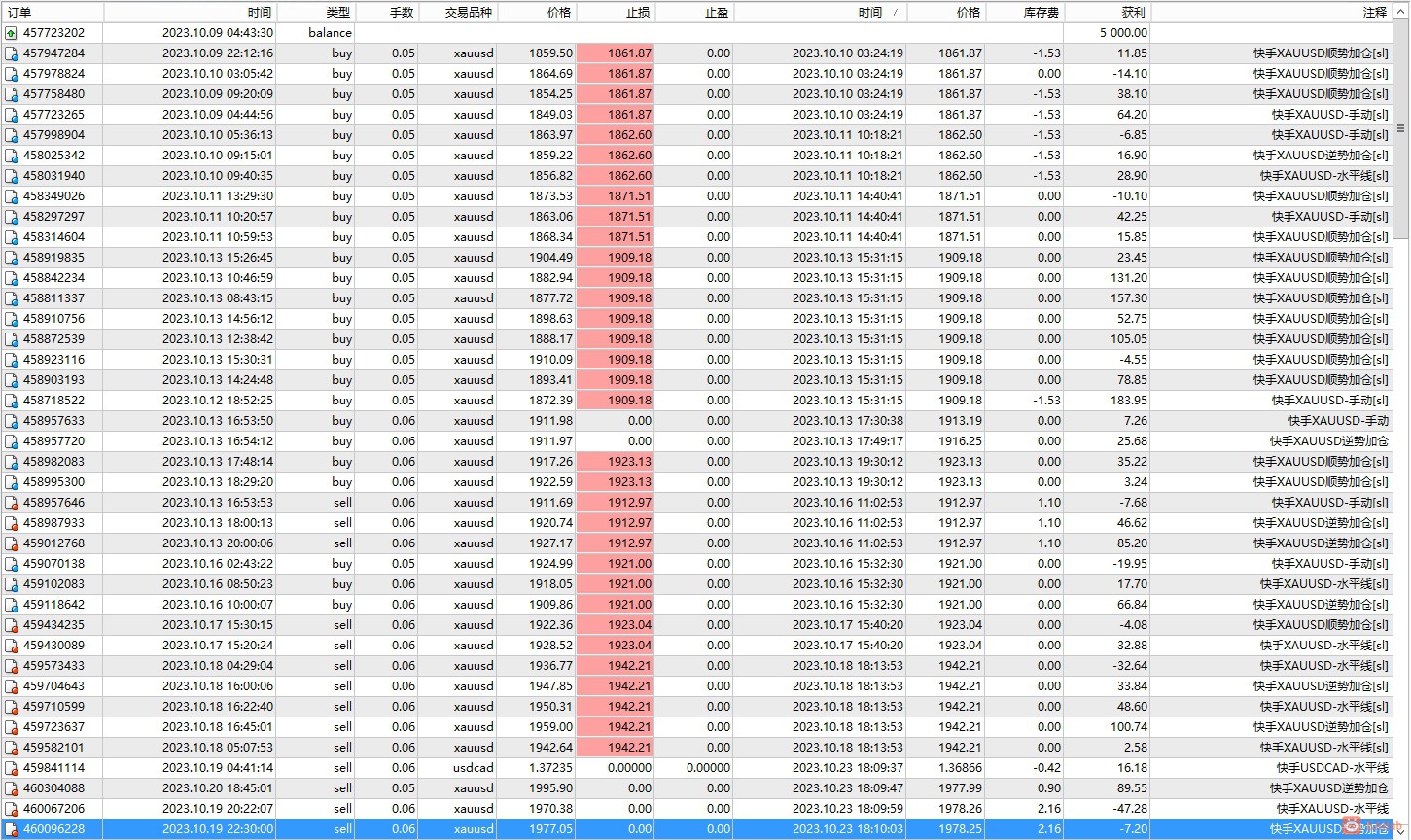Select the buy order icon beside 457947284
Image resolution: width=1411 pixels, height=840 pixels.
[x=12, y=53]
